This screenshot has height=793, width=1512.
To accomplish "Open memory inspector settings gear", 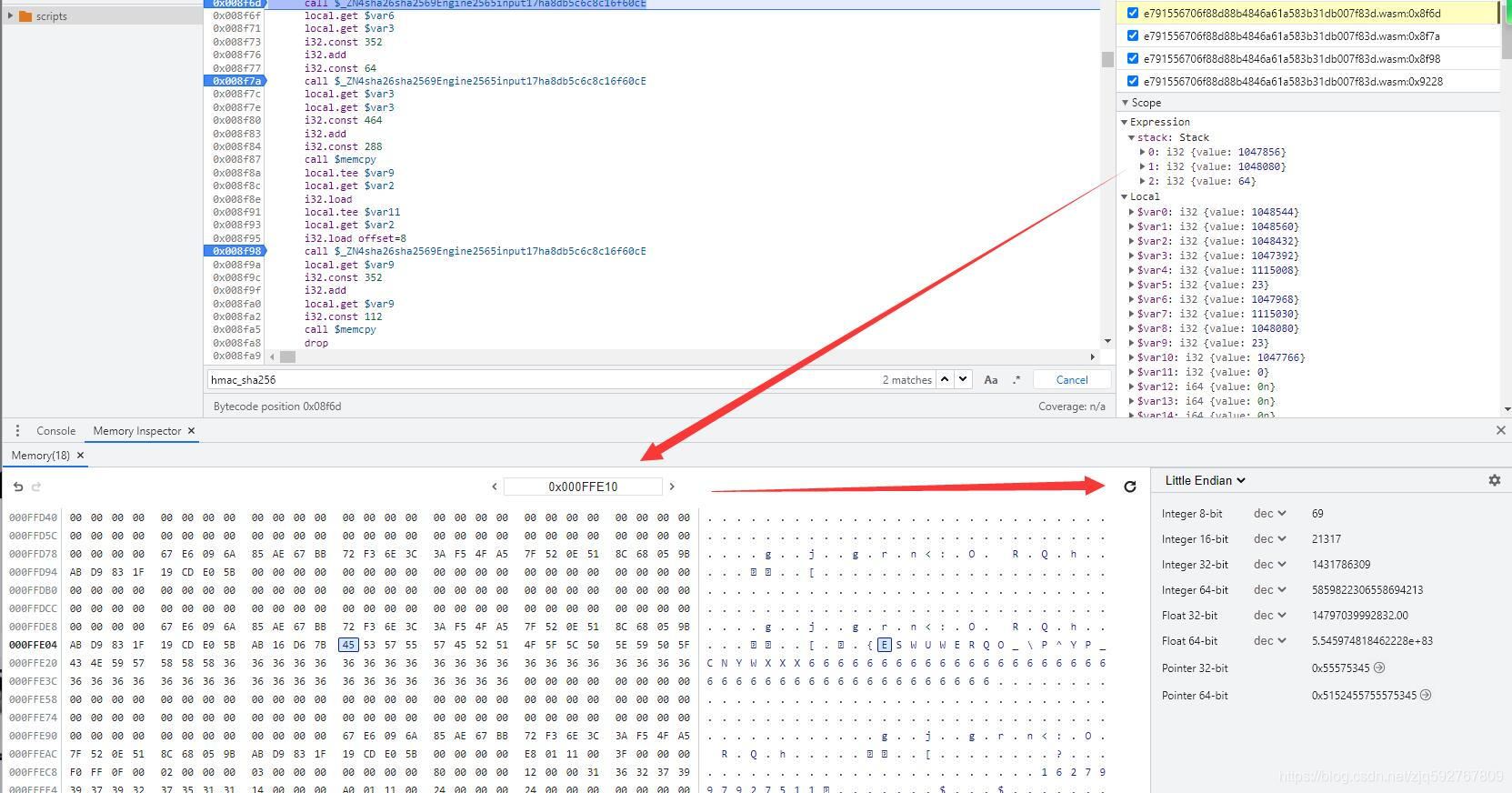I will tap(1494, 480).
